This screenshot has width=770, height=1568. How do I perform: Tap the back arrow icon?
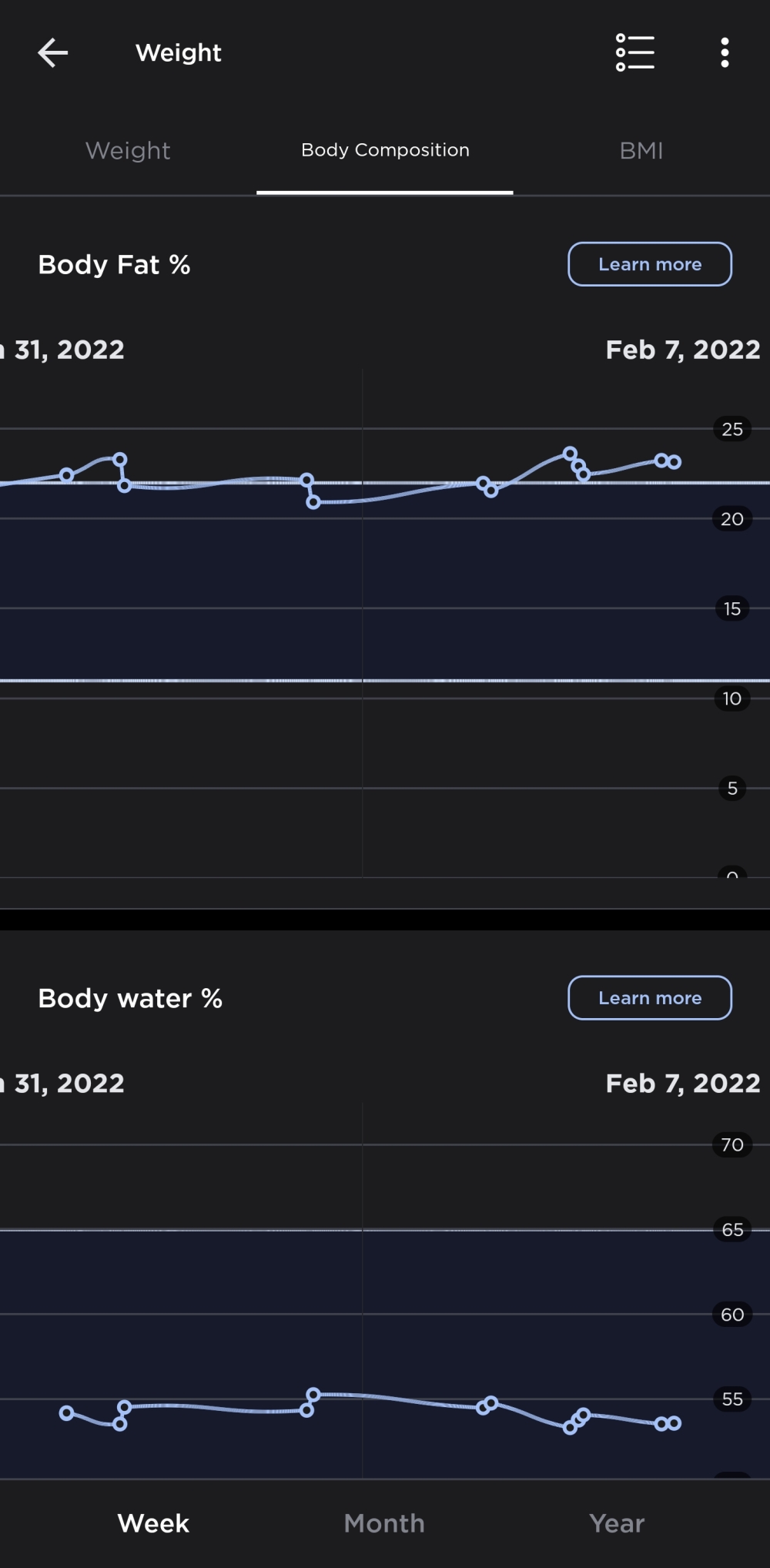tap(53, 53)
